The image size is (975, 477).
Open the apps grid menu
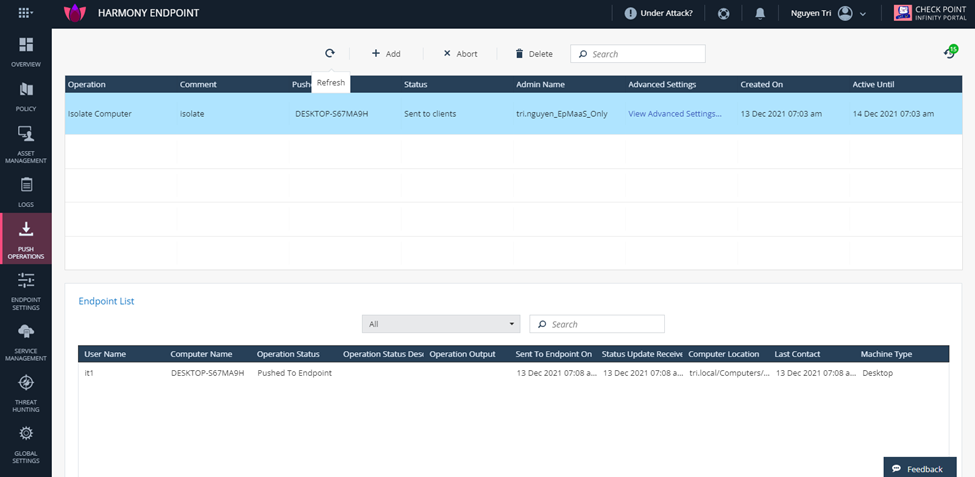pos(25,12)
